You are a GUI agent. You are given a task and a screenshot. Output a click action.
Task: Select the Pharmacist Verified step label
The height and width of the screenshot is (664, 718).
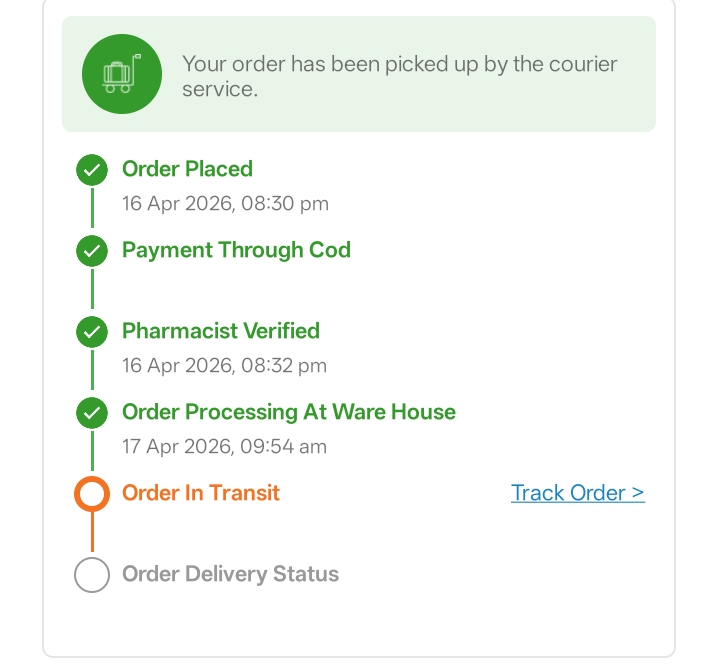(221, 331)
